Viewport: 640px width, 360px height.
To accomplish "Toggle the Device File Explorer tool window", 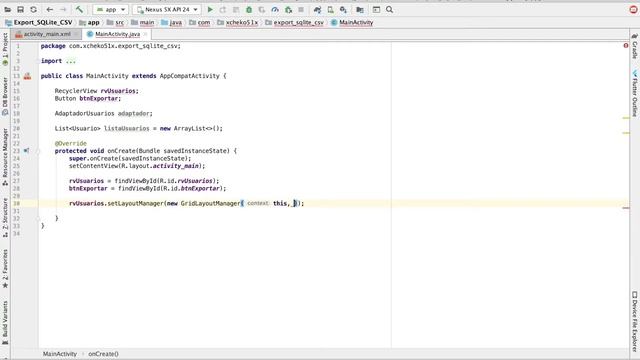I will (635, 322).
